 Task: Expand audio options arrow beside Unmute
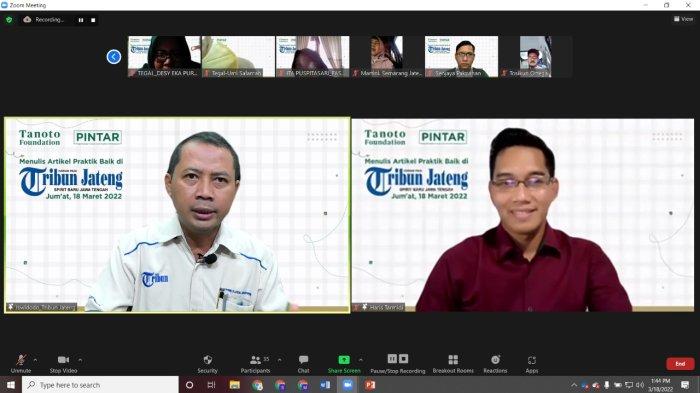tap(35, 360)
